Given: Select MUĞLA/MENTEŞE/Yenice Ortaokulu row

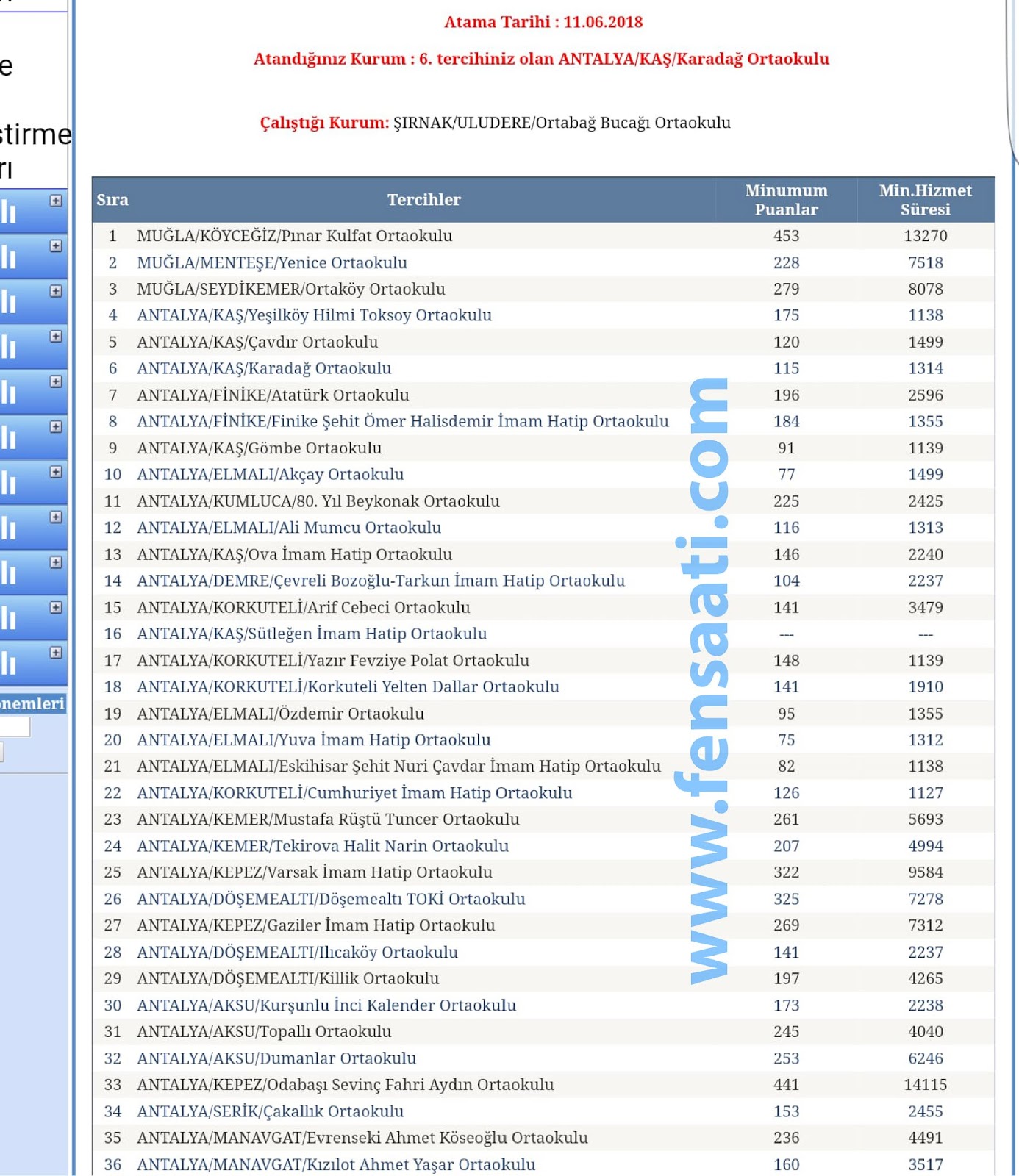Looking at the screenshot, I should pos(543,262).
